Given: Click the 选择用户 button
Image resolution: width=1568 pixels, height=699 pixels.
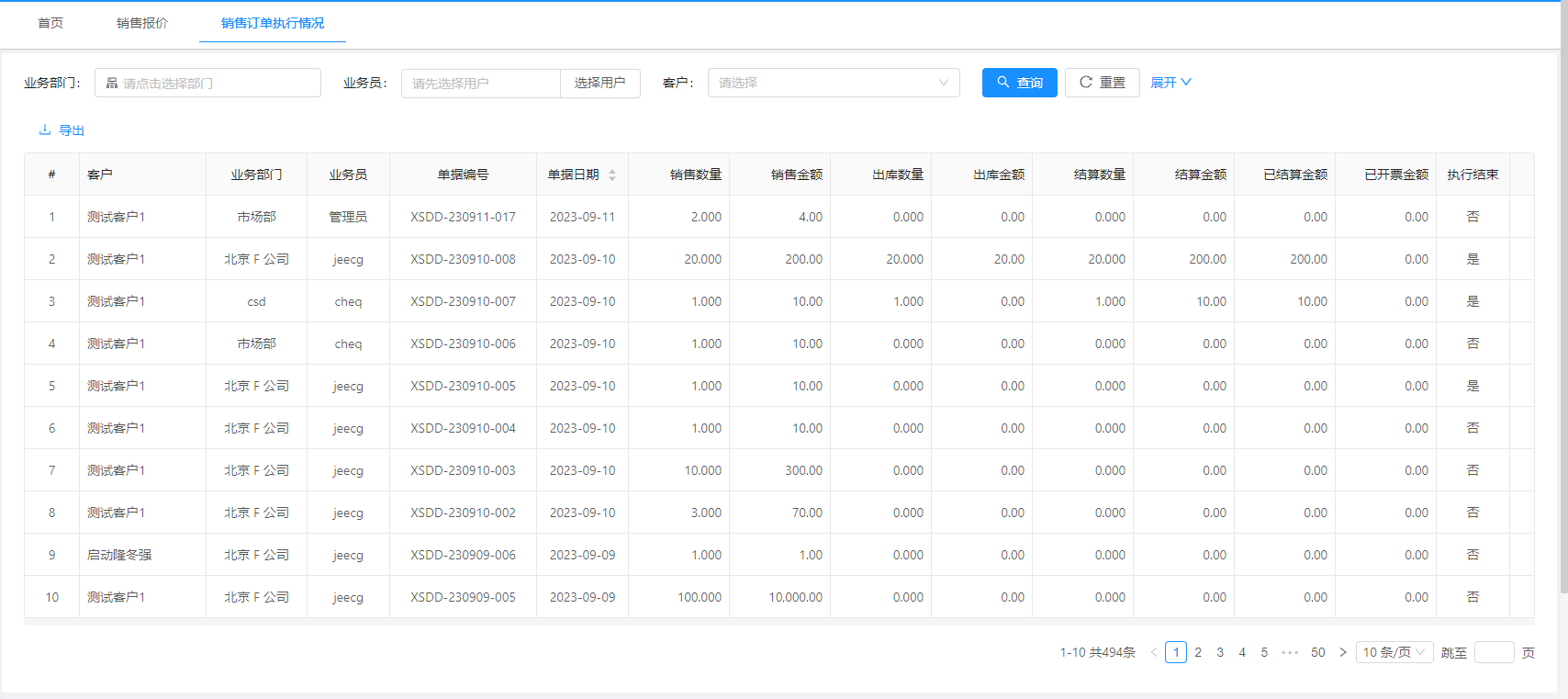Looking at the screenshot, I should (600, 83).
